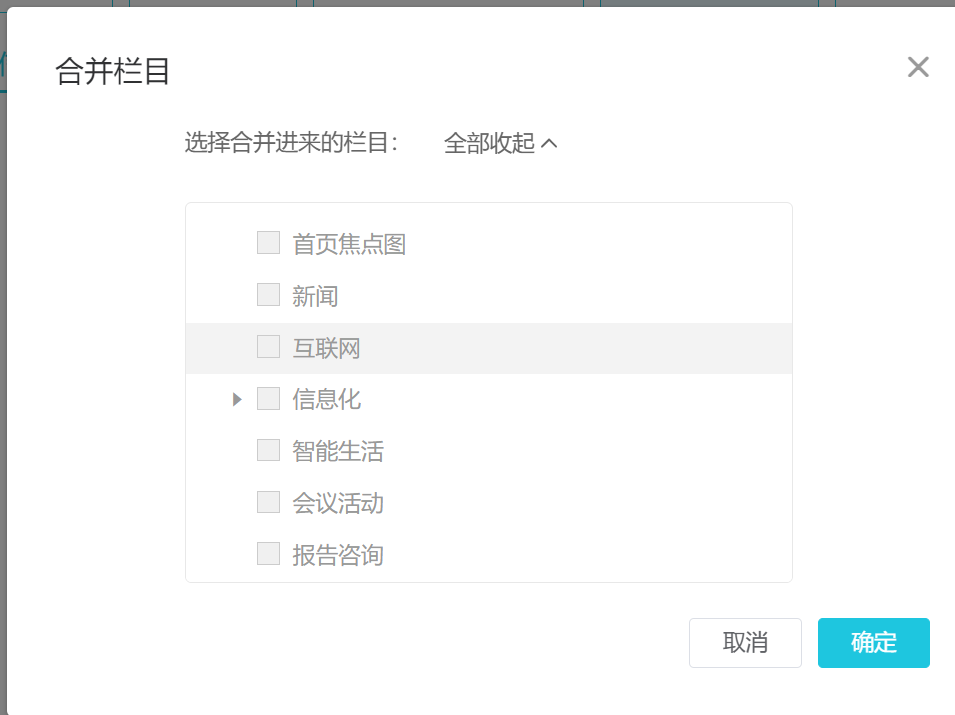Check the box next to 互联网
Screen dimensions: 955x715
click(268, 347)
